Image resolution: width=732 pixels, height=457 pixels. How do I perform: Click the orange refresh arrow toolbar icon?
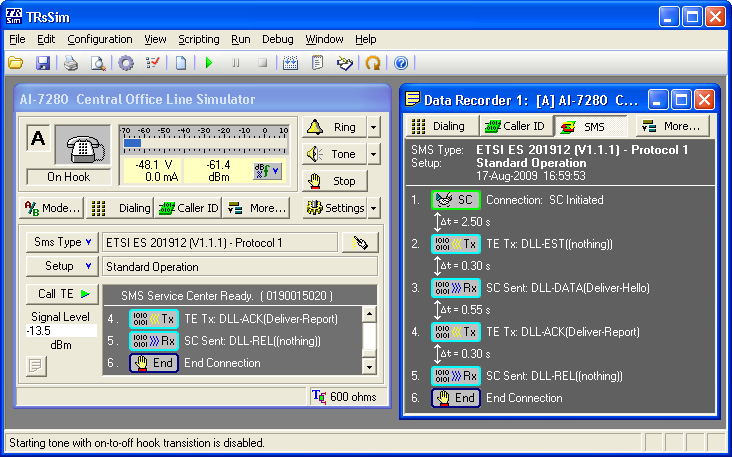point(373,63)
